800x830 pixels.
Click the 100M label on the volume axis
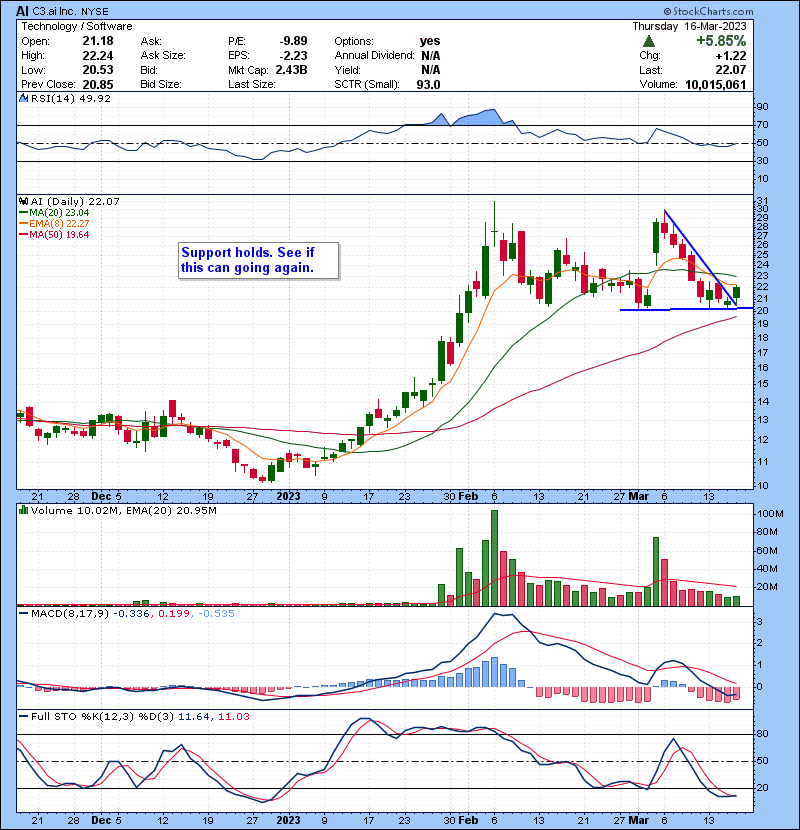[771, 513]
